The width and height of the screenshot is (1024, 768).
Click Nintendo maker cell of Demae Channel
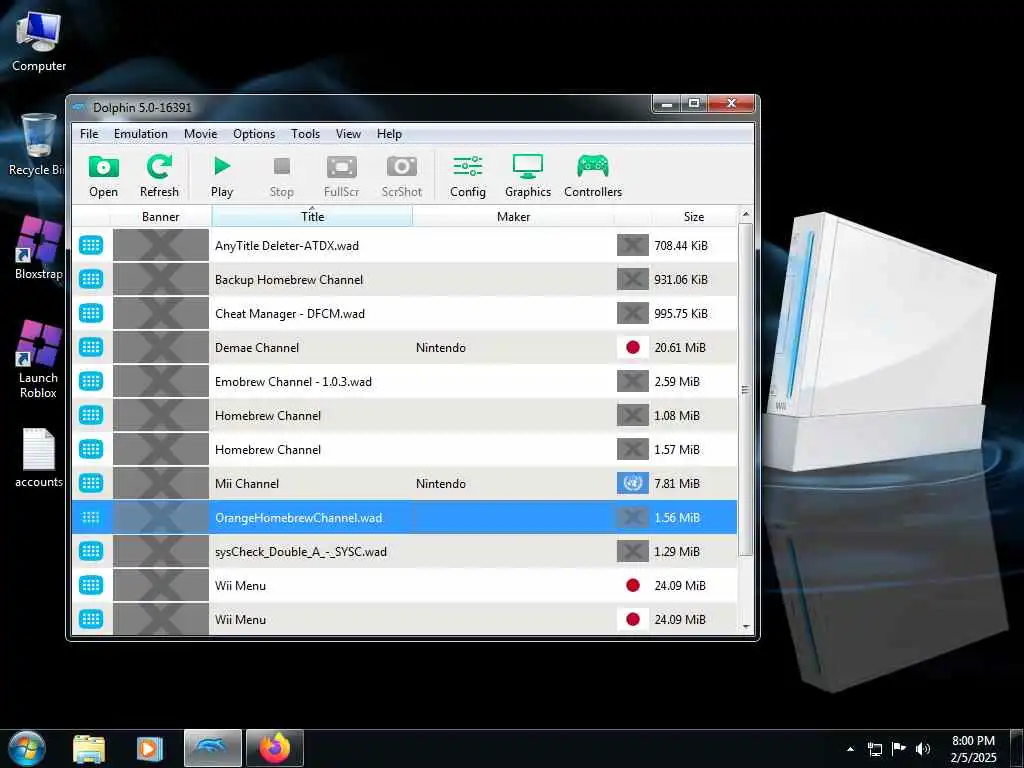click(x=441, y=347)
